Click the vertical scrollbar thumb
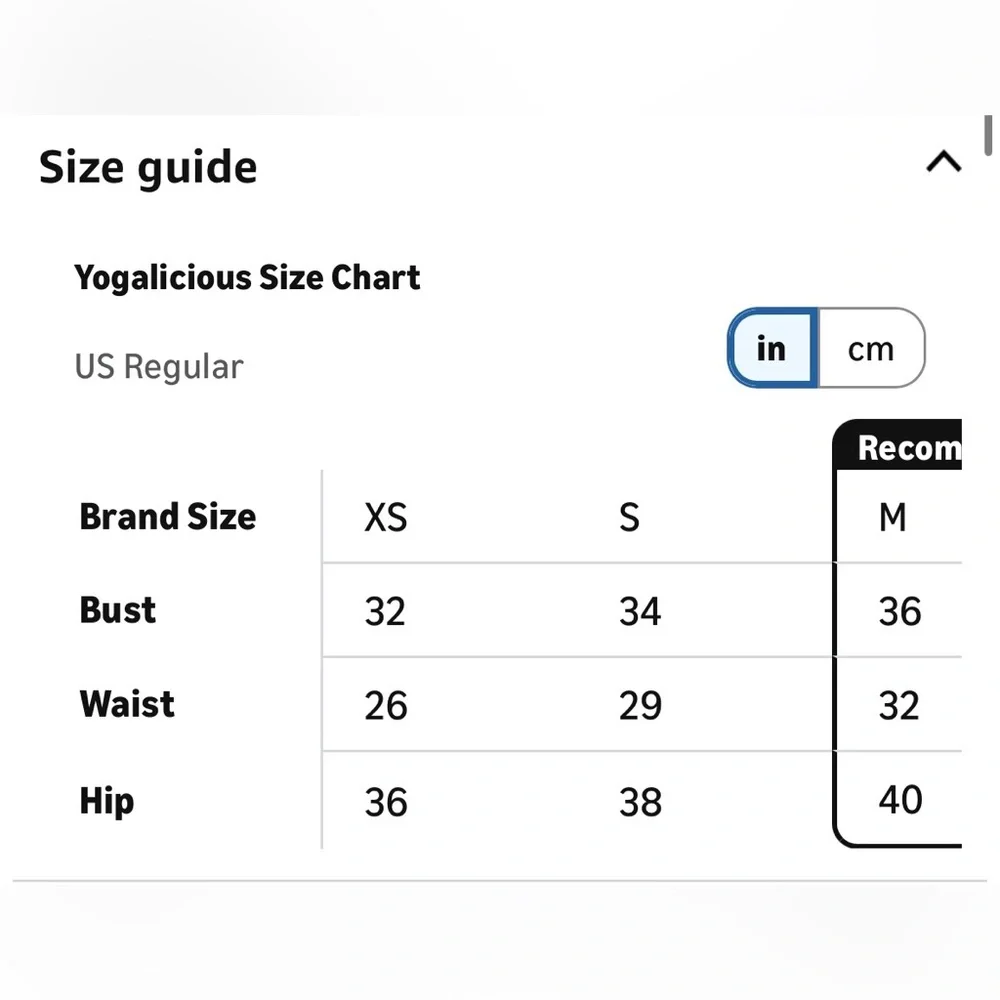The image size is (1000, 1000). coord(988,136)
